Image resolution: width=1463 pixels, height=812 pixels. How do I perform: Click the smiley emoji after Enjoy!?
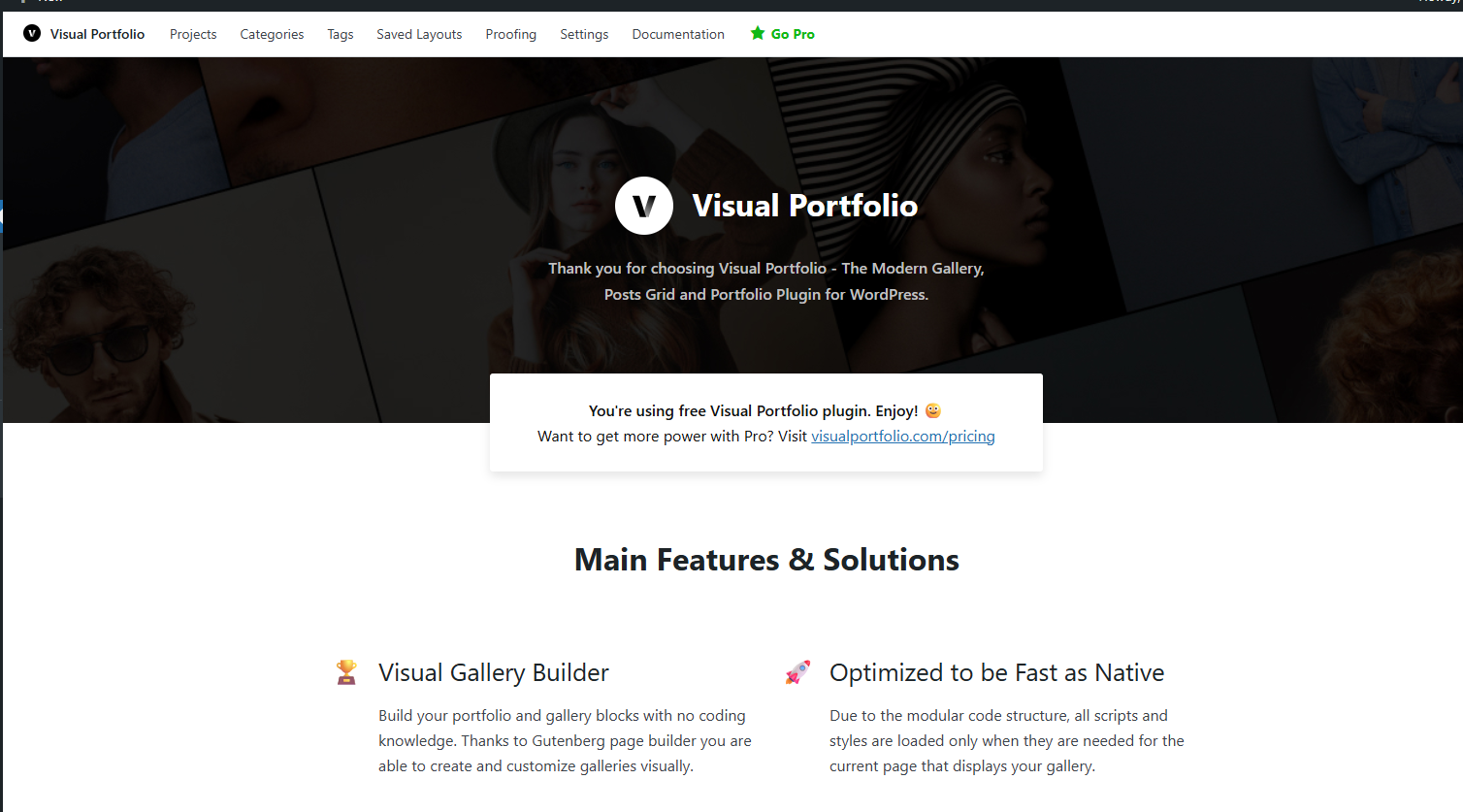point(933,410)
